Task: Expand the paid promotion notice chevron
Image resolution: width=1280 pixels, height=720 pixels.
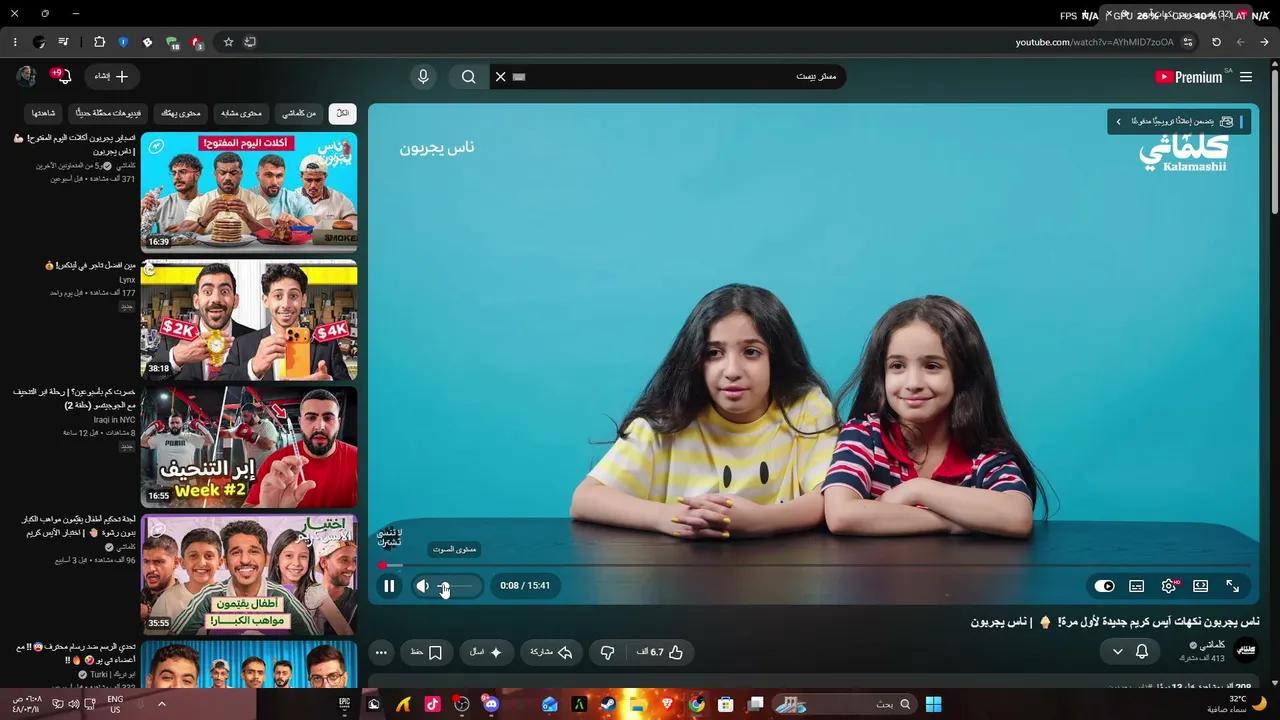Action: pos(1118,121)
